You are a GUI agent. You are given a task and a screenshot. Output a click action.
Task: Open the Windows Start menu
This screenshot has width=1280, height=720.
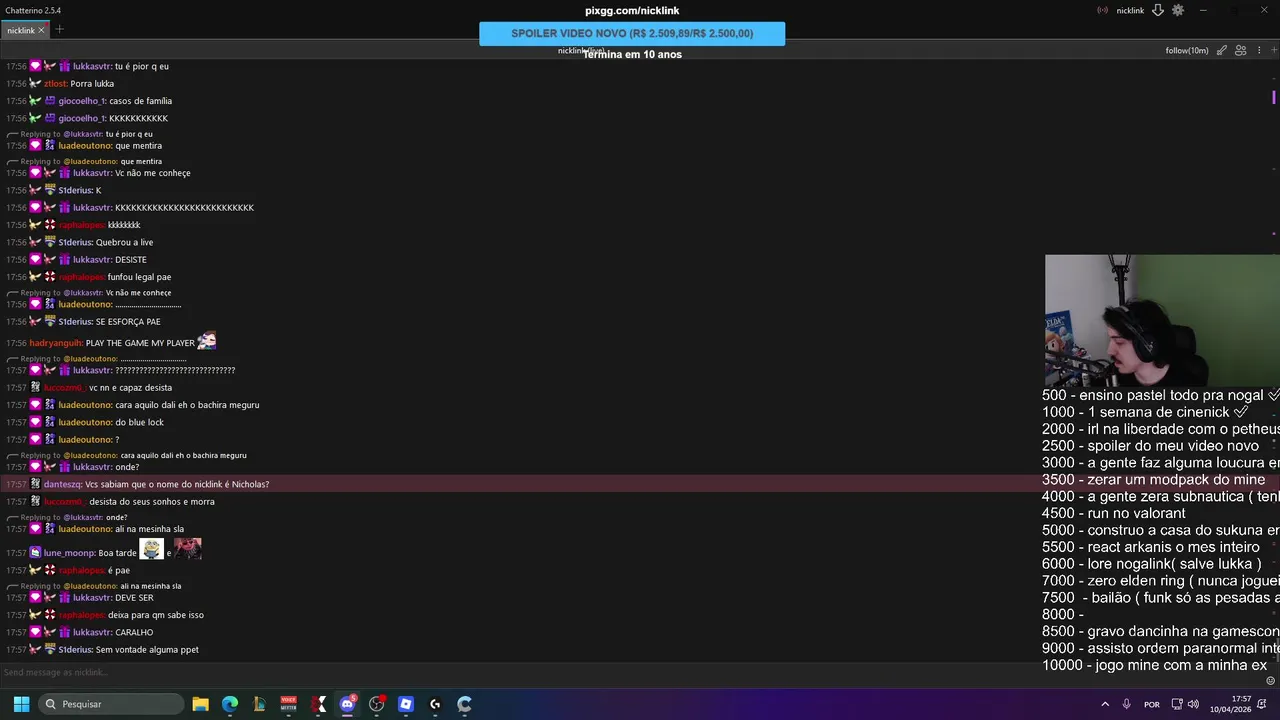pyautogui.click(x=21, y=704)
